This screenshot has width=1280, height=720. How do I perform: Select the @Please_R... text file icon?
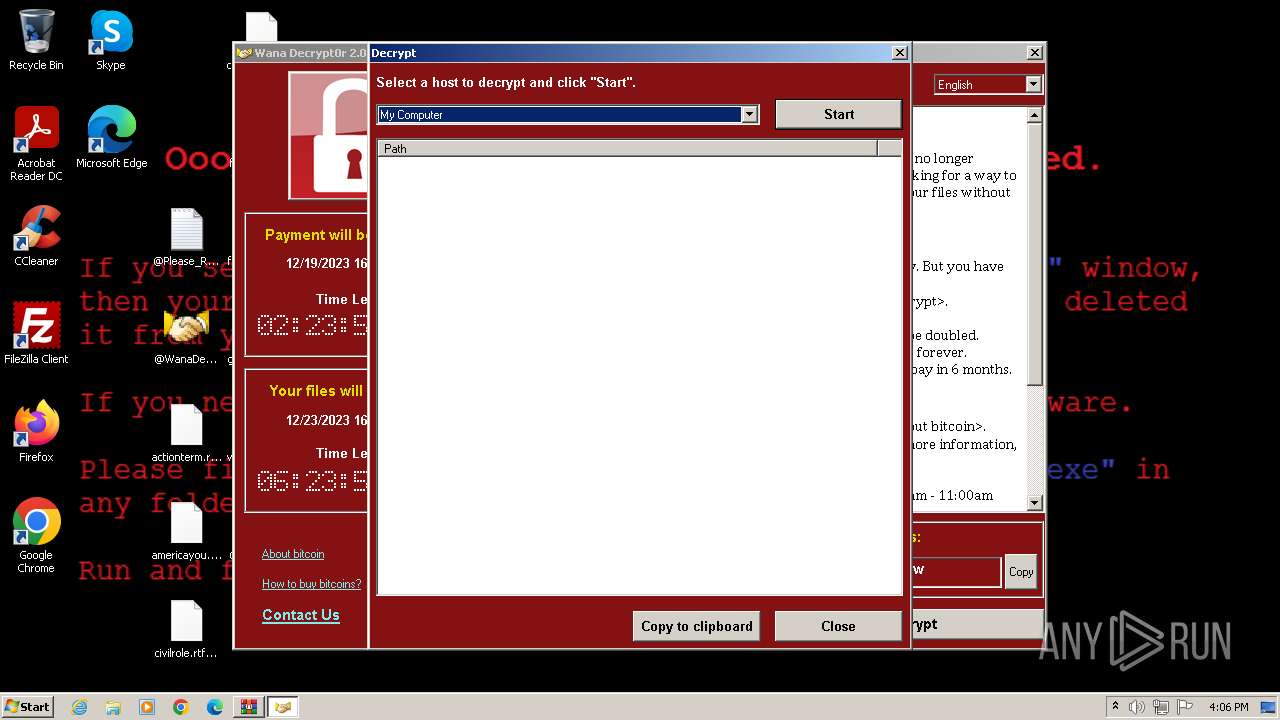coord(186,238)
